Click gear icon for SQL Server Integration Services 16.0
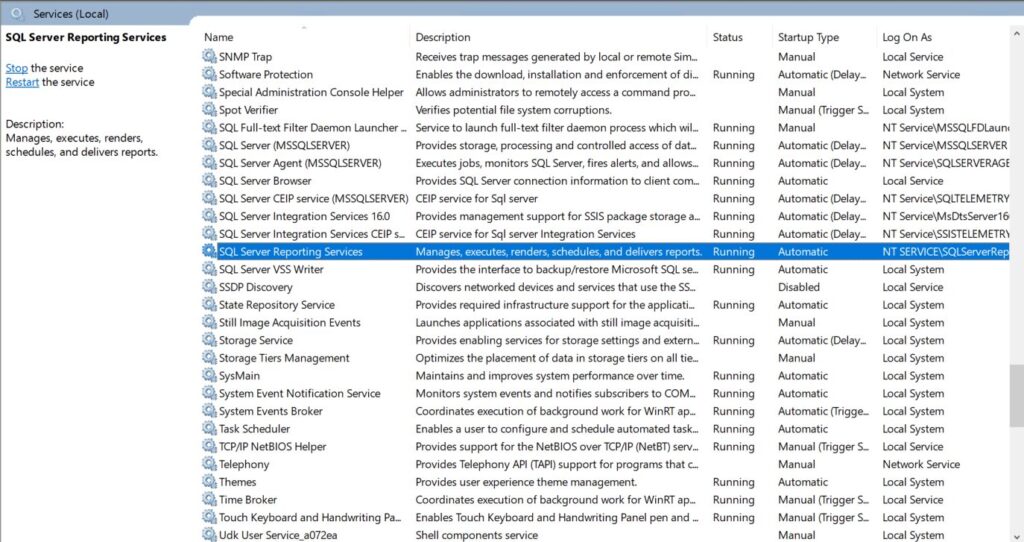This screenshot has height=542, width=1024. (209, 215)
